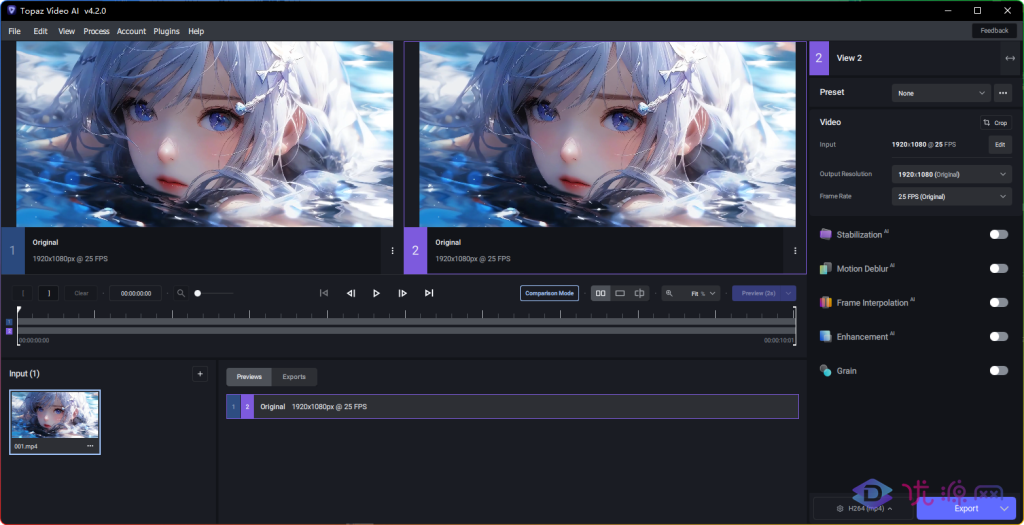
Task: Add input with the plus button
Action: click(200, 374)
